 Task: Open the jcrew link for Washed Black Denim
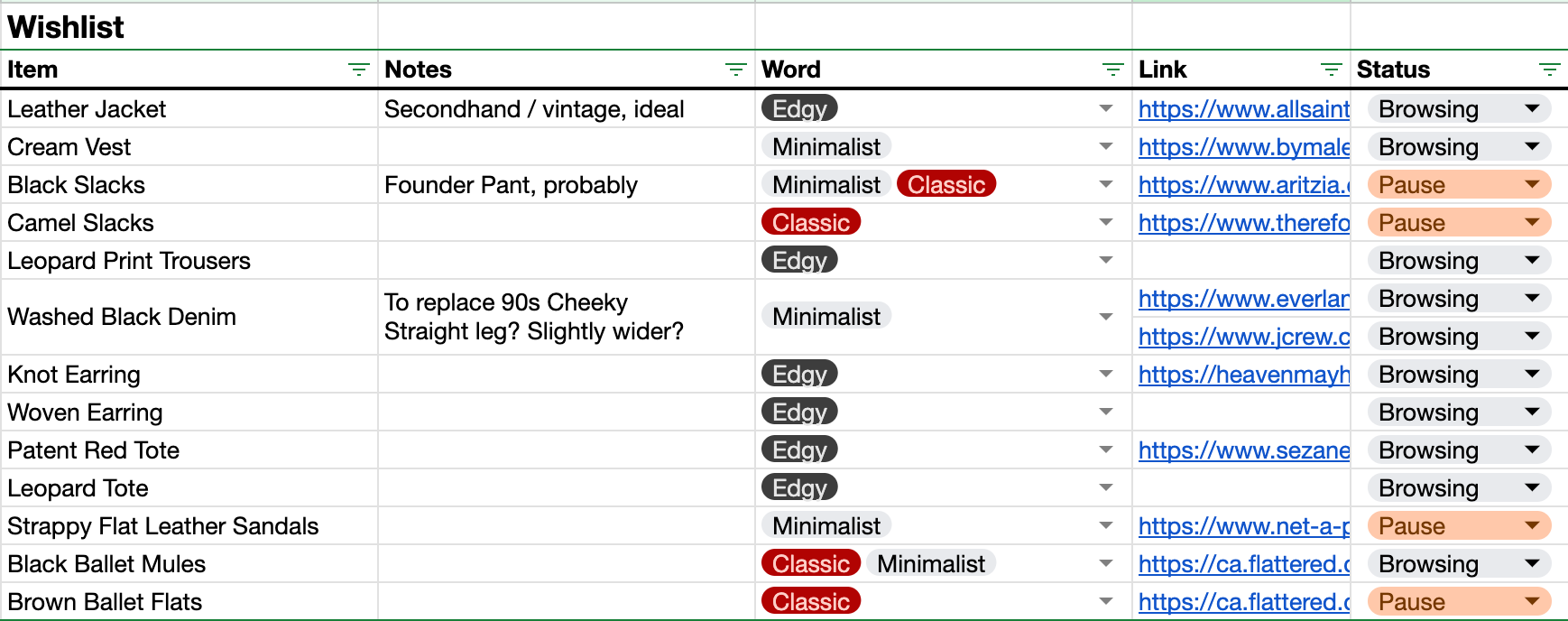pos(1244,337)
